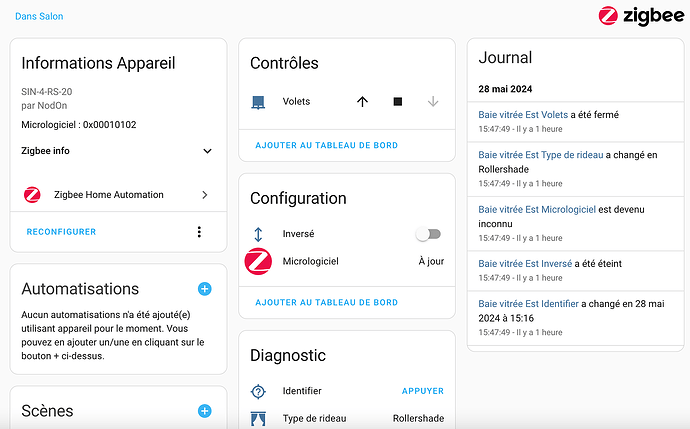The width and height of the screenshot is (690, 429).
Task: Click the Micrologiciel À jour status
Action: 431,261
